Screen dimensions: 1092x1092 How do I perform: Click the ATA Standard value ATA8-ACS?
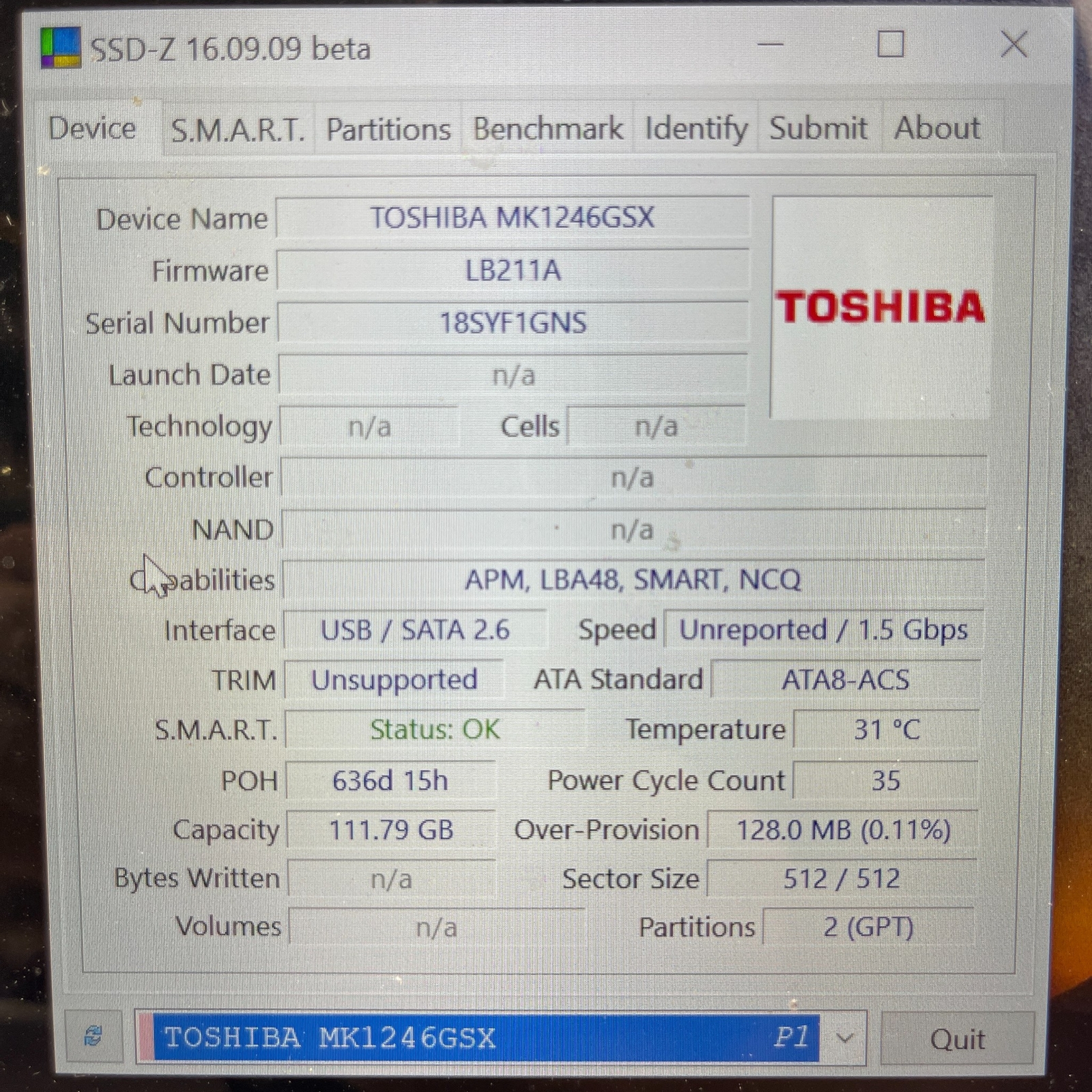pos(846,680)
